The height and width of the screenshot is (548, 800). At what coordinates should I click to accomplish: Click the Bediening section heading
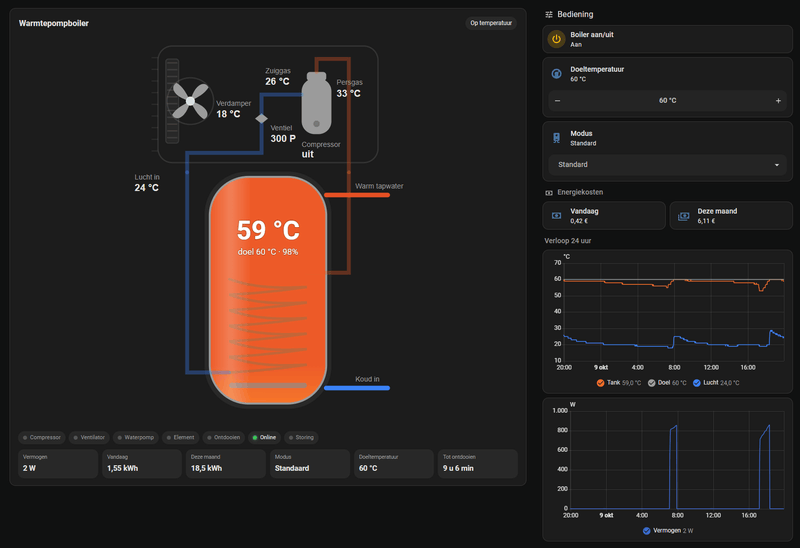click(575, 14)
